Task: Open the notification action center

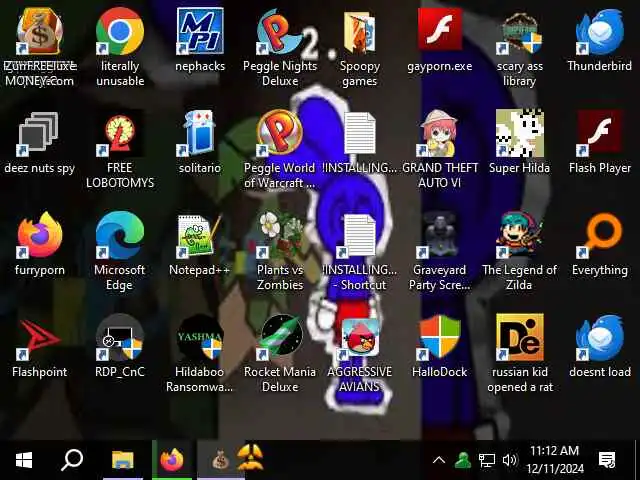Action: [x=607, y=460]
